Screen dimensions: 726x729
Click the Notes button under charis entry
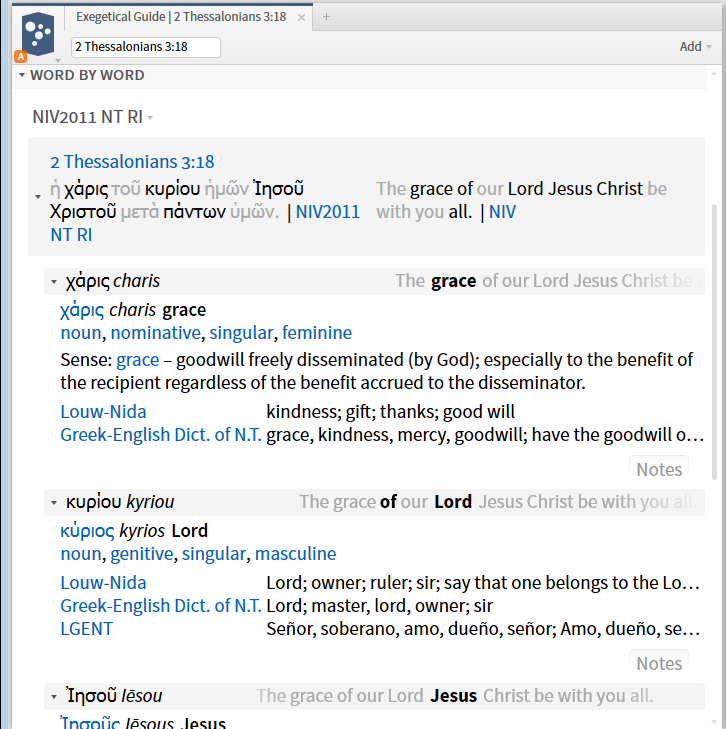[659, 469]
